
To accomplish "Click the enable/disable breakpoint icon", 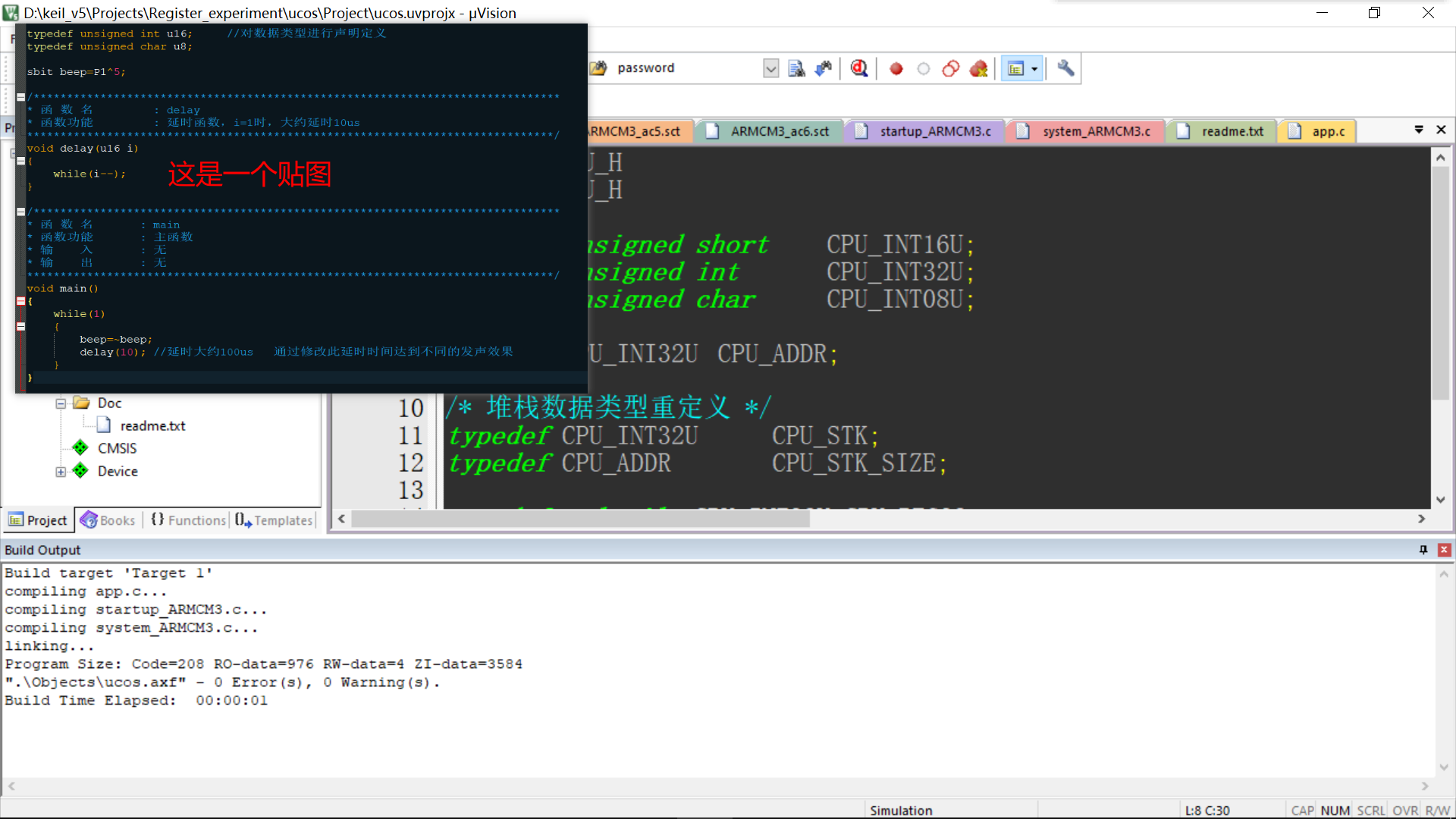I will pos(923,68).
